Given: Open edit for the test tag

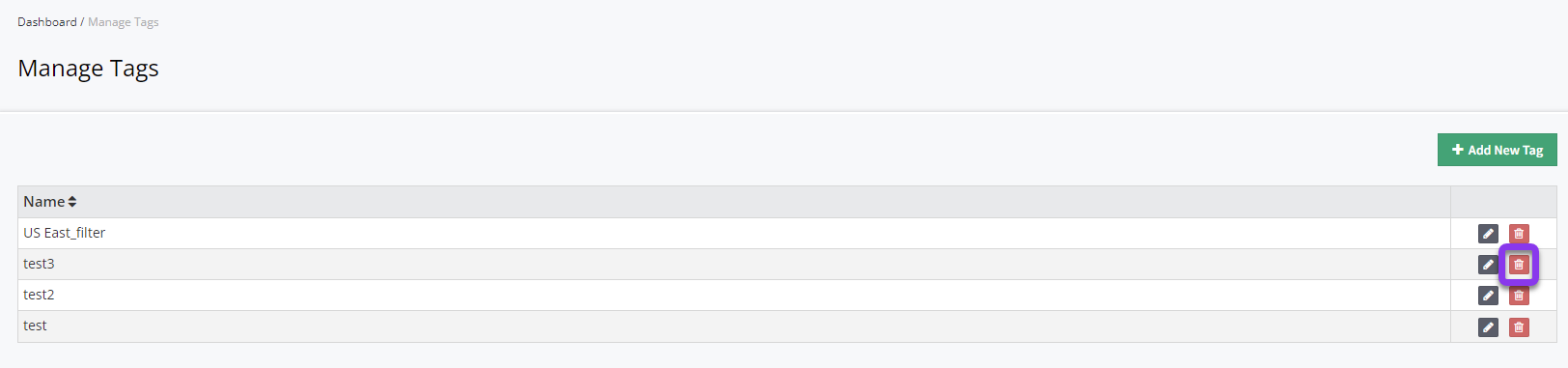Looking at the screenshot, I should point(1488,327).
